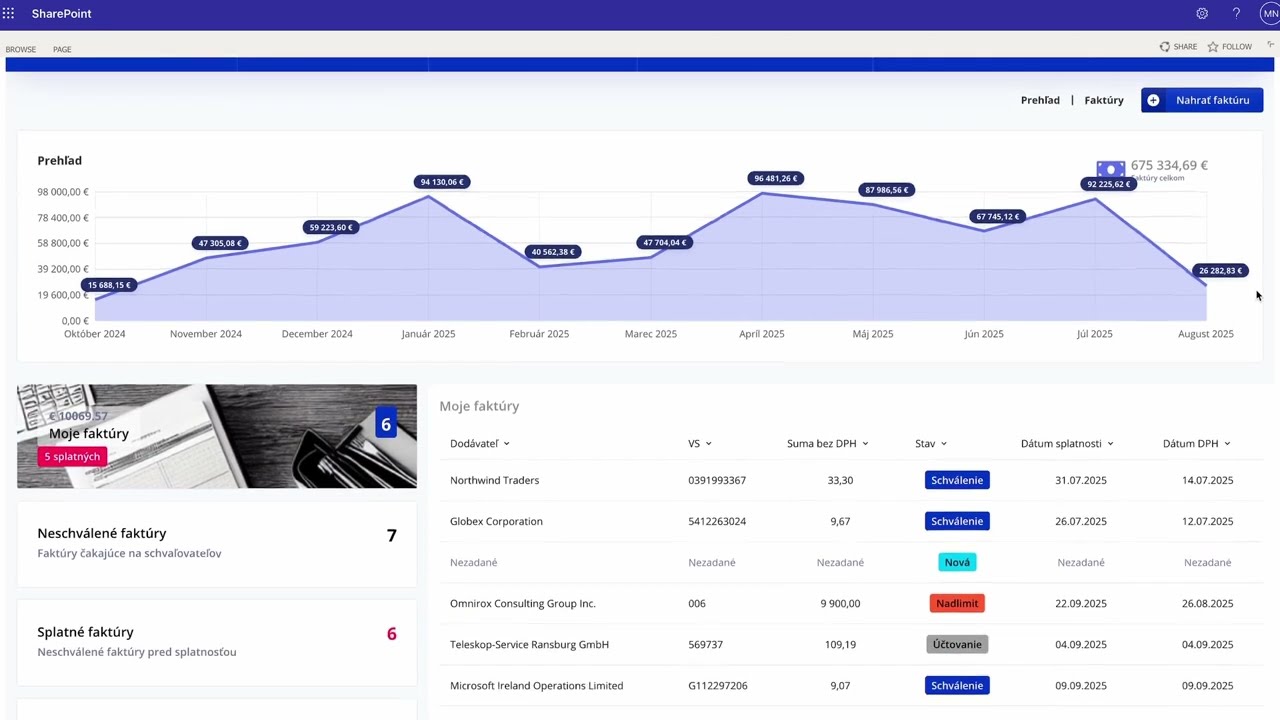Click the 87 986,56 € chart data label
1280x720 pixels.
point(887,190)
